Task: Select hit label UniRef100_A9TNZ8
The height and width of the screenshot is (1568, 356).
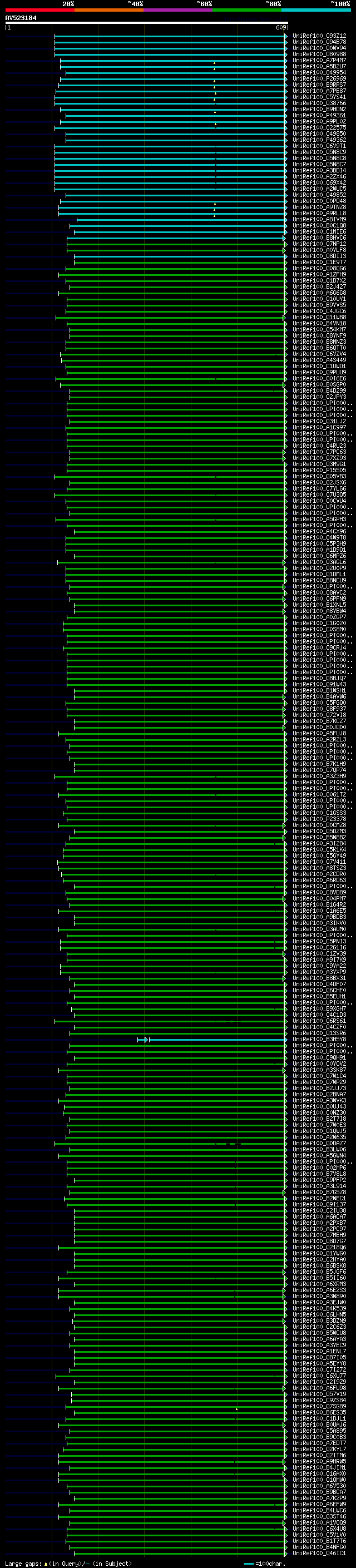Action: [x=319, y=207]
